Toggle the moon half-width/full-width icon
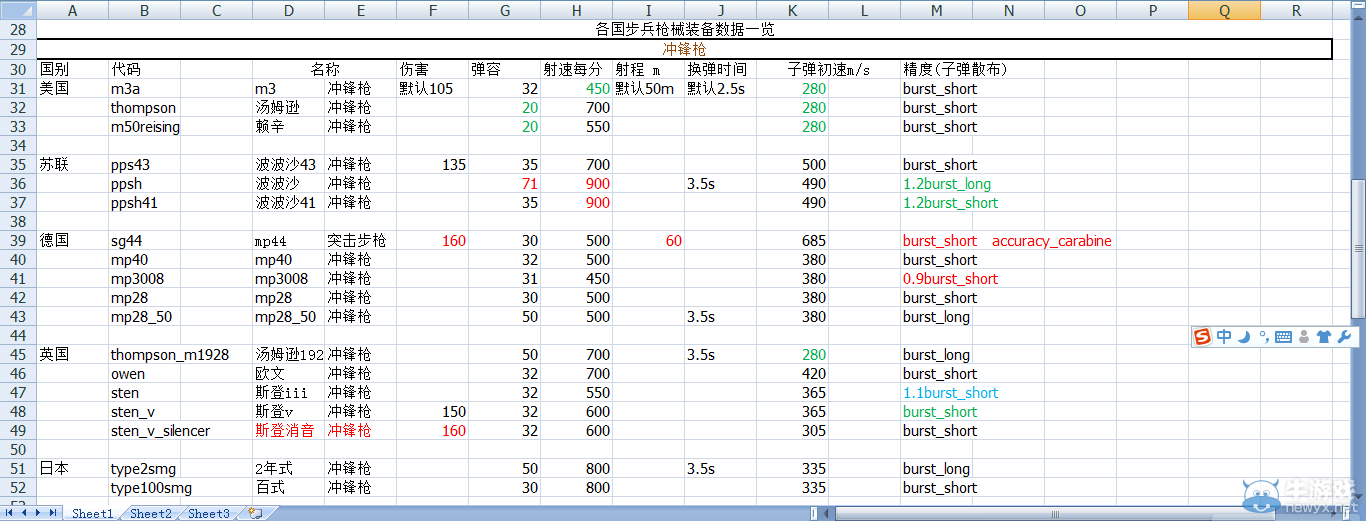Screen dimensions: 1366x521 click(x=1245, y=337)
